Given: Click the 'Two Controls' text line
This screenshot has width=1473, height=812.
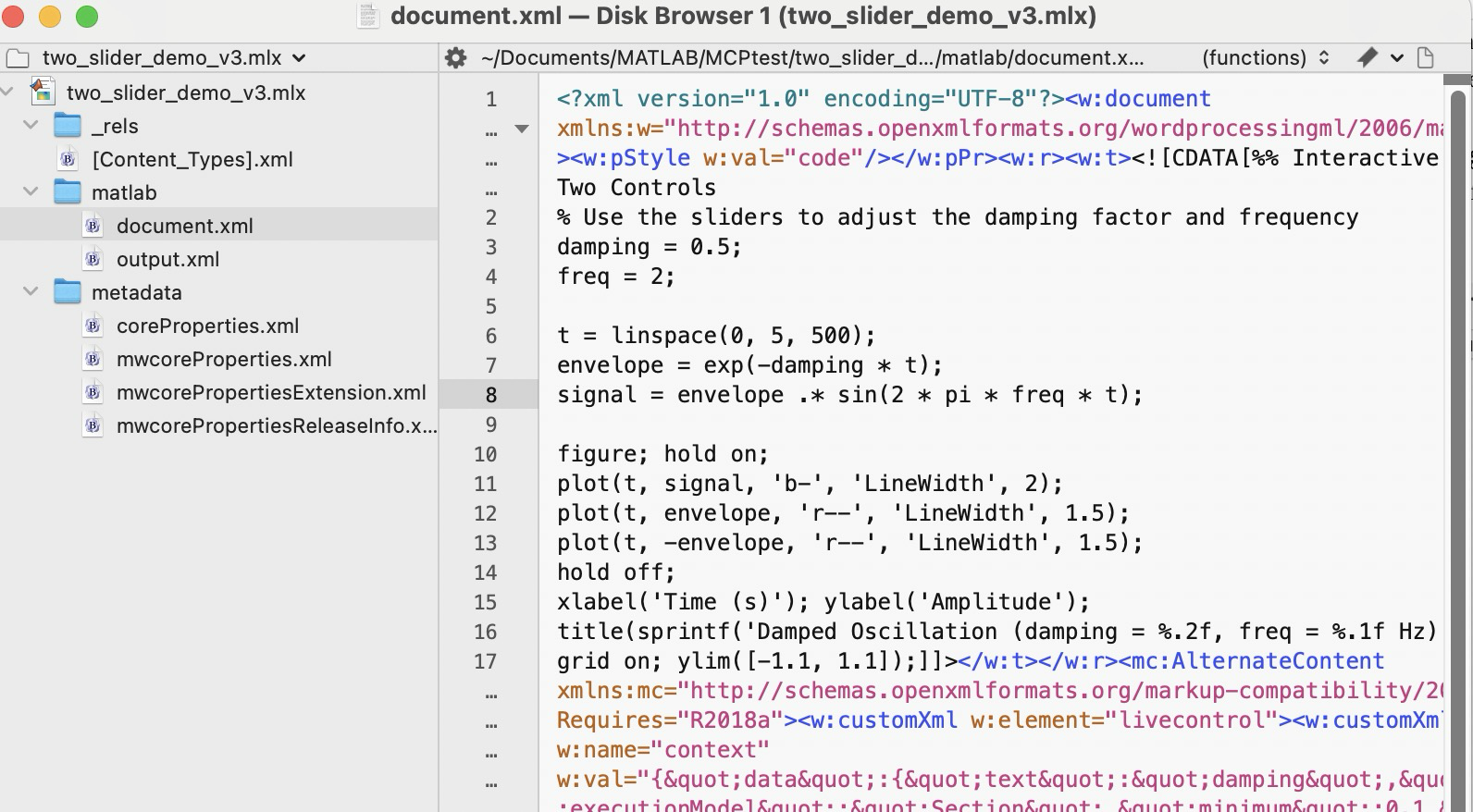Looking at the screenshot, I should point(637,188).
